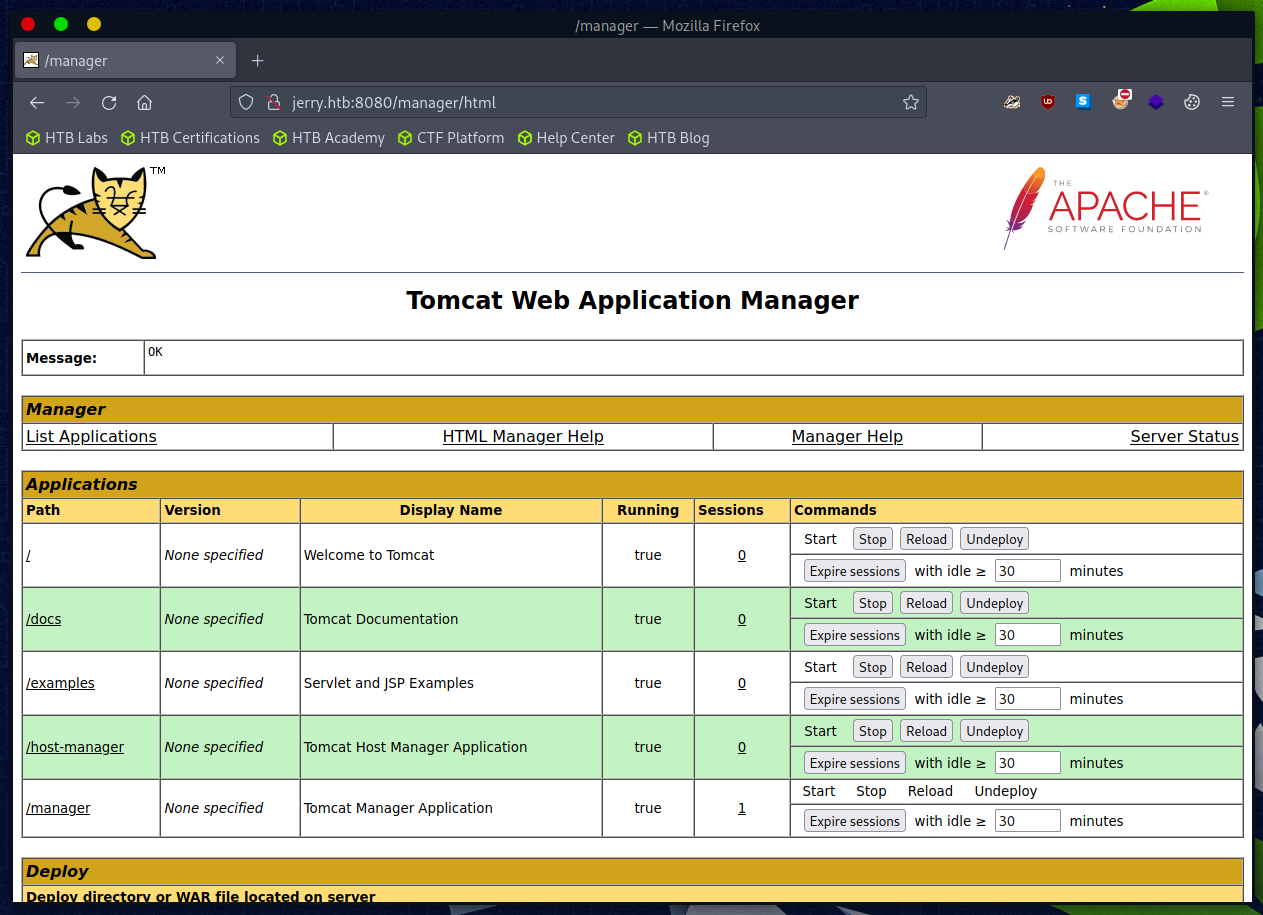The image size is (1263, 915).
Task: Click the forward navigation arrow
Action: coord(73,102)
